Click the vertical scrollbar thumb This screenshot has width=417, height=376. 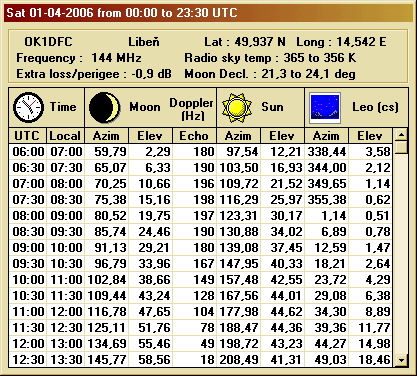pos(401,148)
